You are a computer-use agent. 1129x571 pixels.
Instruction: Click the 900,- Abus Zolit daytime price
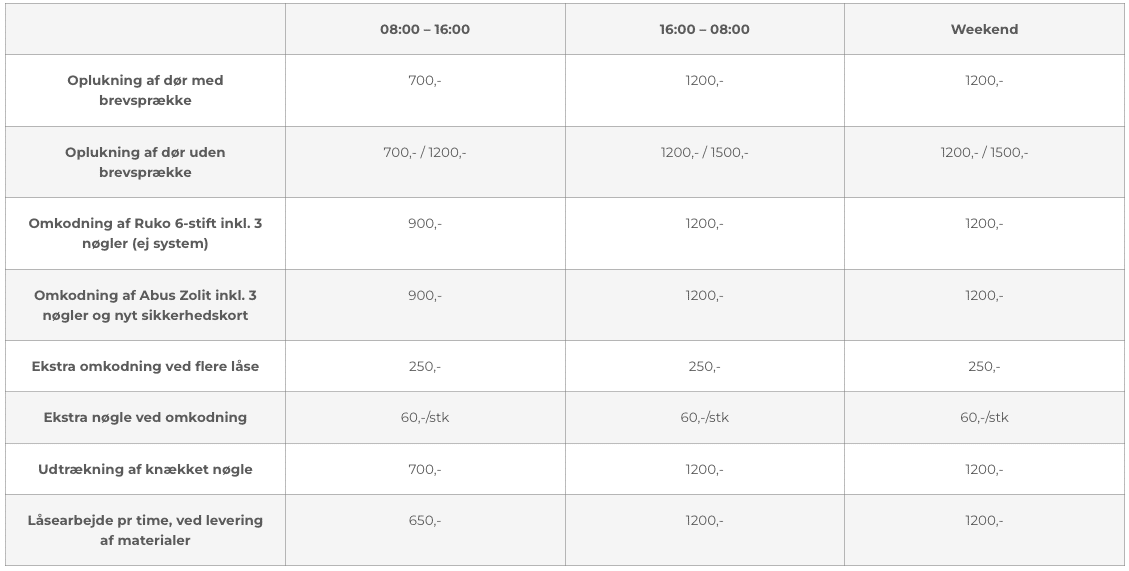coord(425,296)
